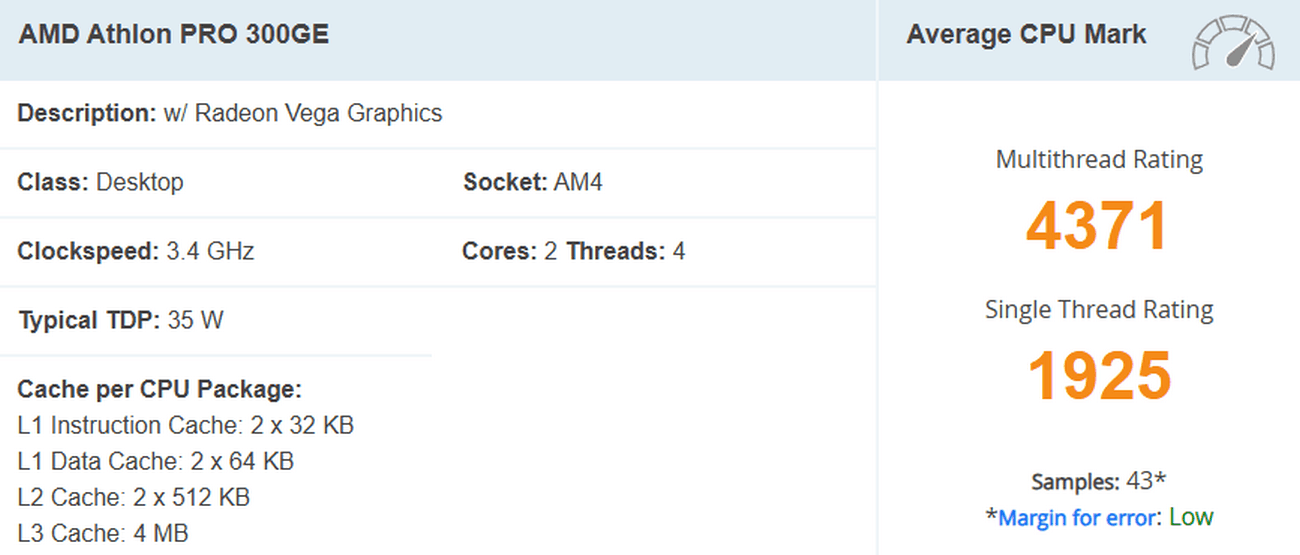Image resolution: width=1300 pixels, height=555 pixels.
Task: Click the Cache per CPU Package heading
Action: pyautogui.click(x=159, y=389)
